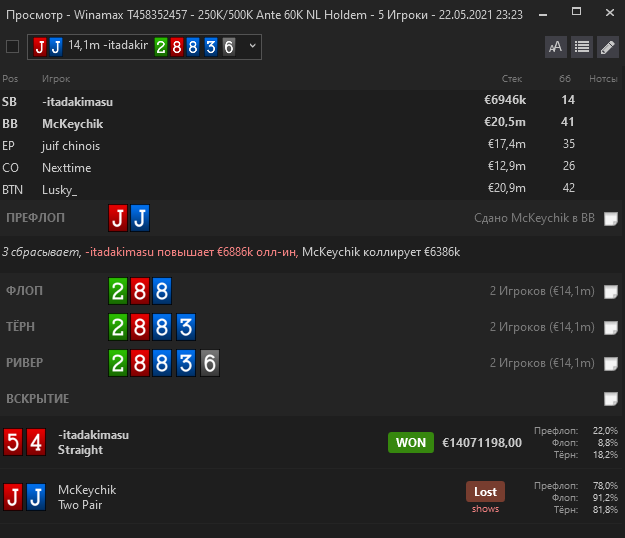Click the Lost badge for McKeychik
This screenshot has width=625, height=538.
[485, 492]
